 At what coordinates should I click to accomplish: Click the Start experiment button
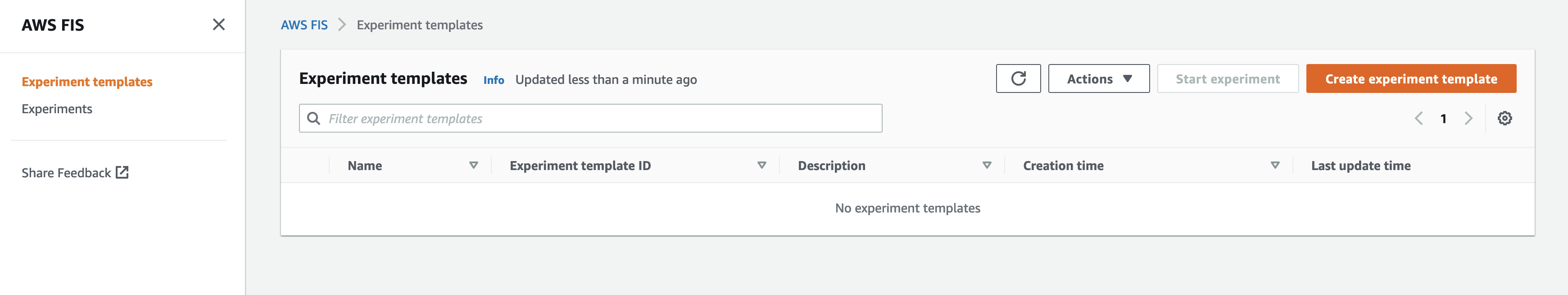pos(1228,78)
